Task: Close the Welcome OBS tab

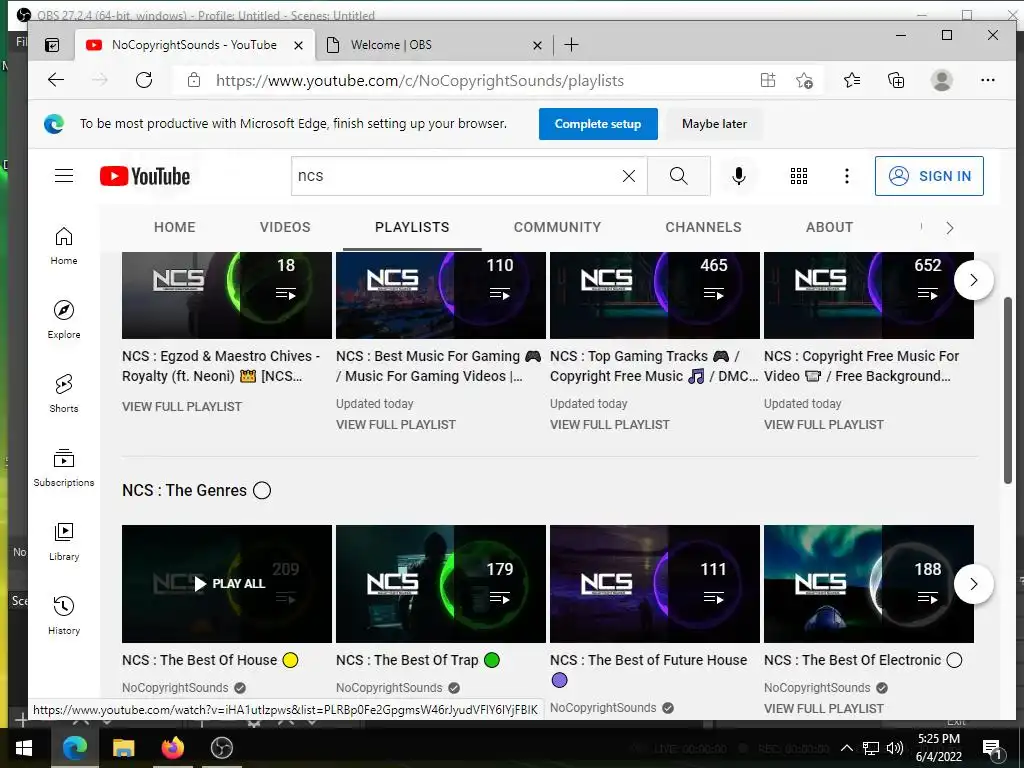Action: coord(537,45)
